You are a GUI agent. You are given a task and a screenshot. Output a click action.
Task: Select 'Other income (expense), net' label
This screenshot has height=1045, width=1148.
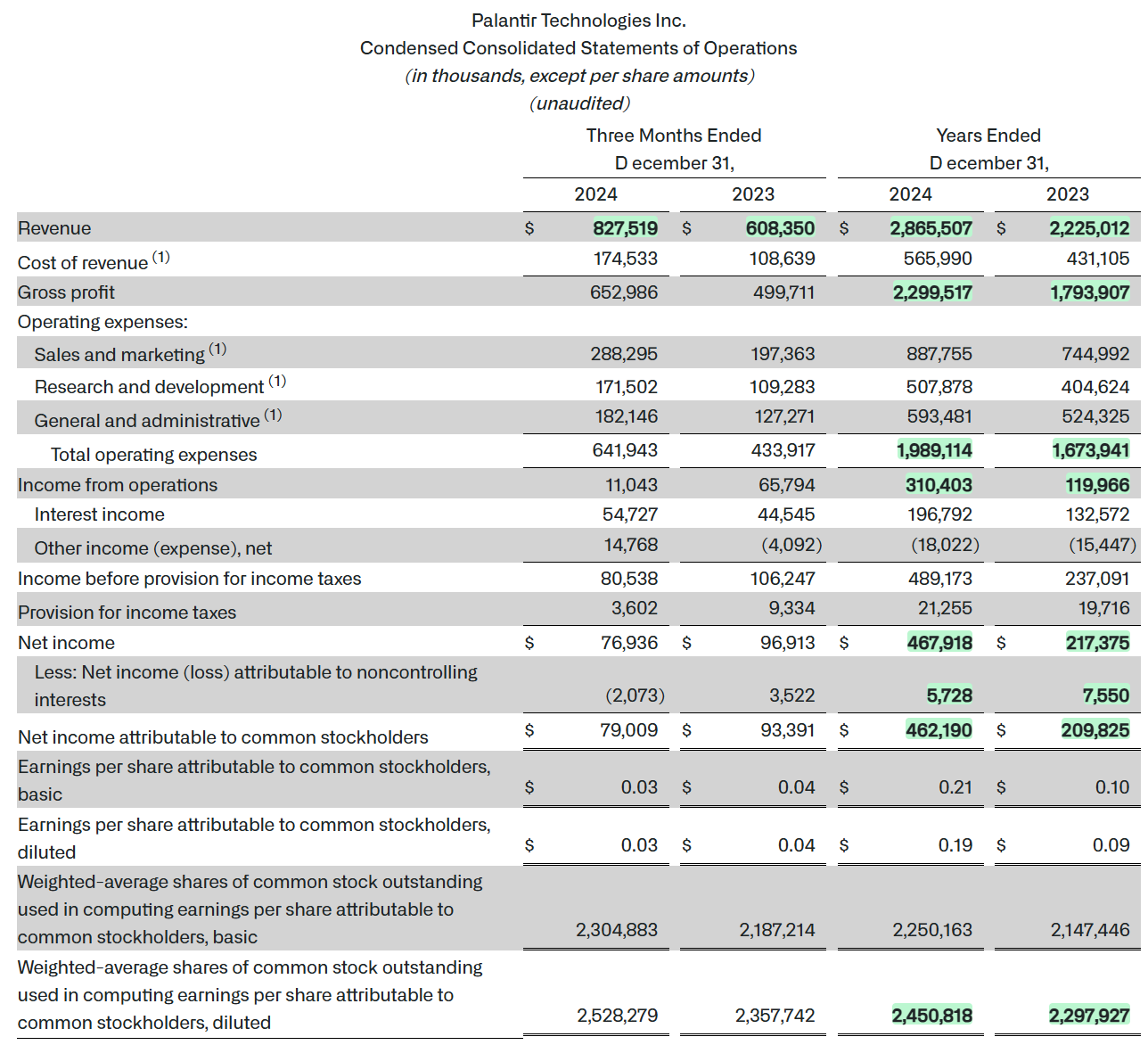[x=153, y=548]
